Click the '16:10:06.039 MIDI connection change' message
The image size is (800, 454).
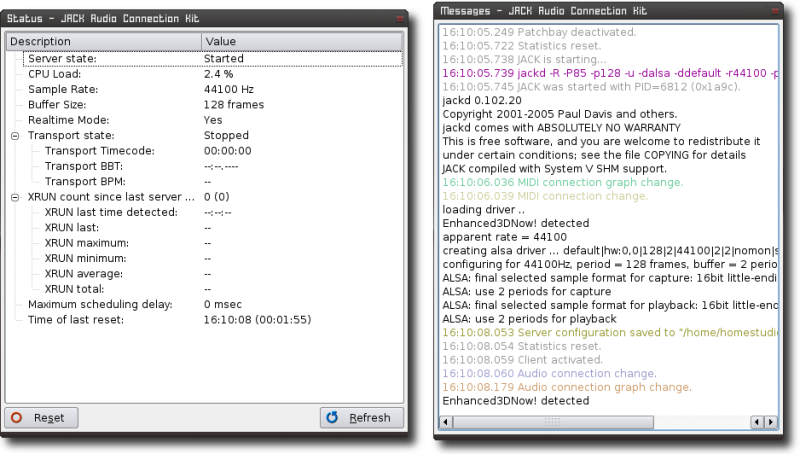[x=545, y=196]
